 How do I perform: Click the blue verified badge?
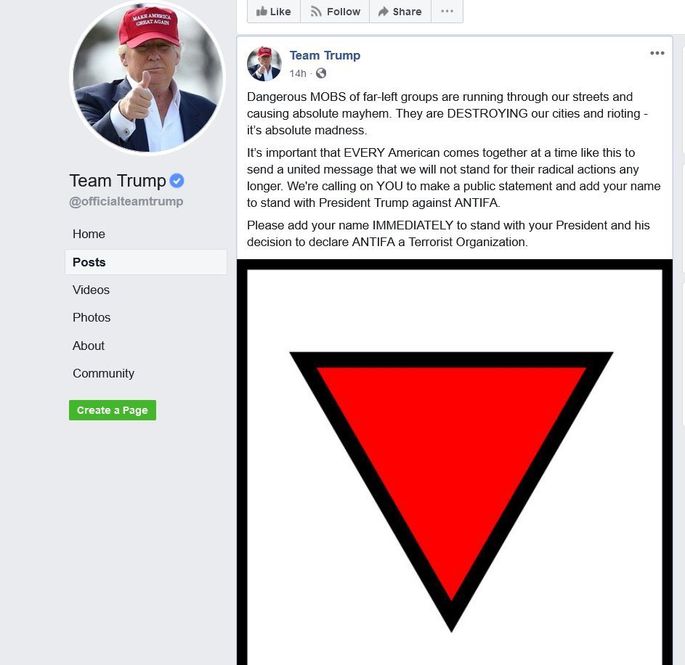[176, 180]
